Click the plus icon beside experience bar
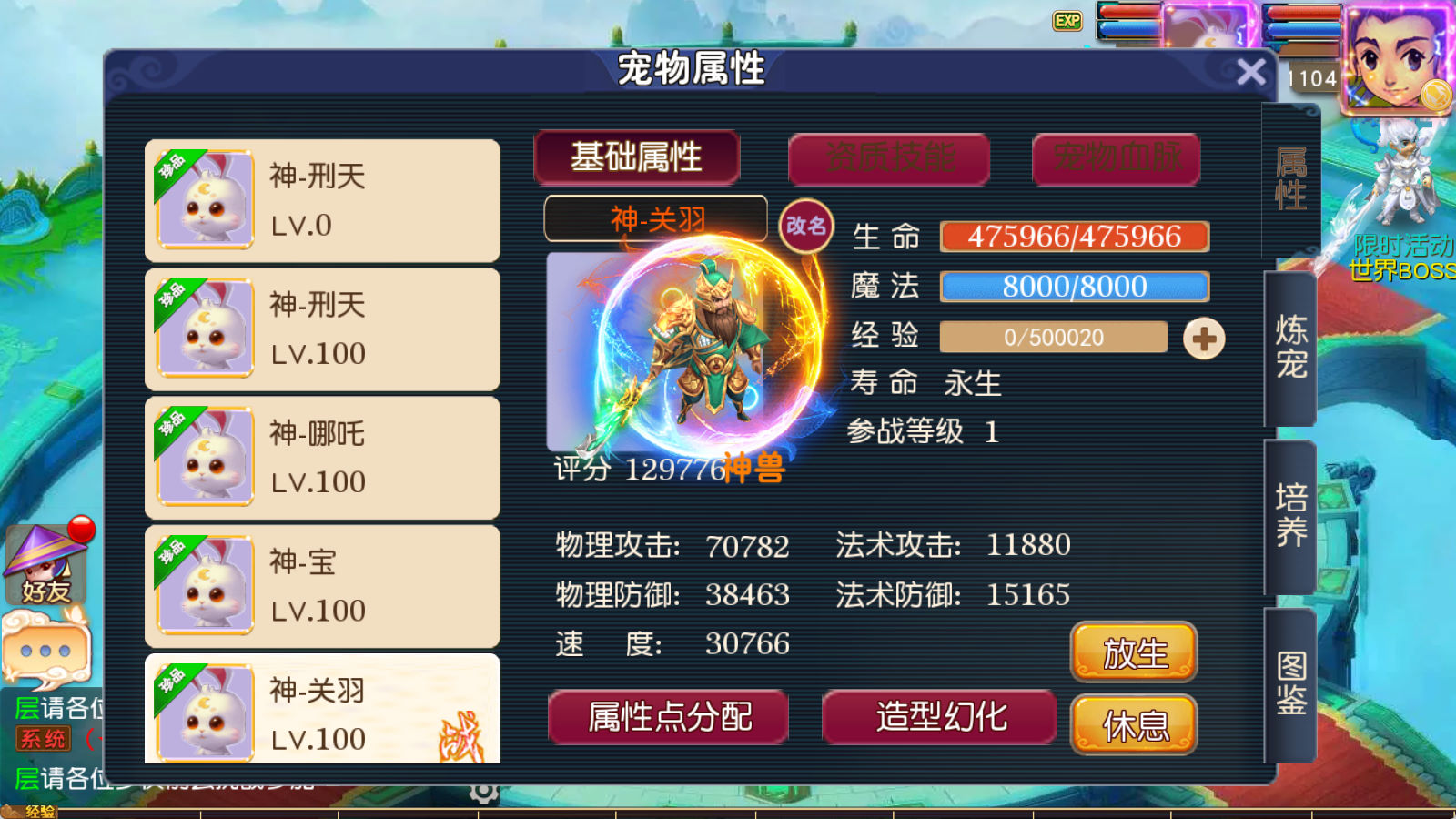The height and width of the screenshot is (819, 1456). pos(1204,339)
